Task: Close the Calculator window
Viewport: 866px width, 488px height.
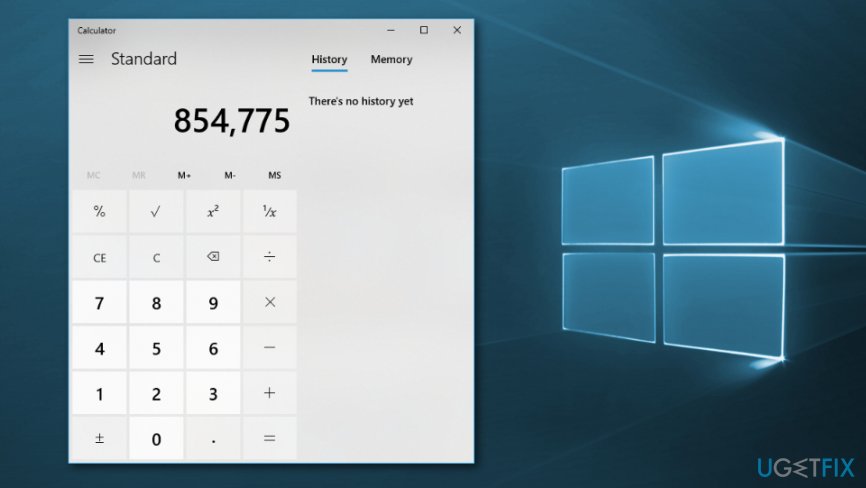Action: pos(457,30)
